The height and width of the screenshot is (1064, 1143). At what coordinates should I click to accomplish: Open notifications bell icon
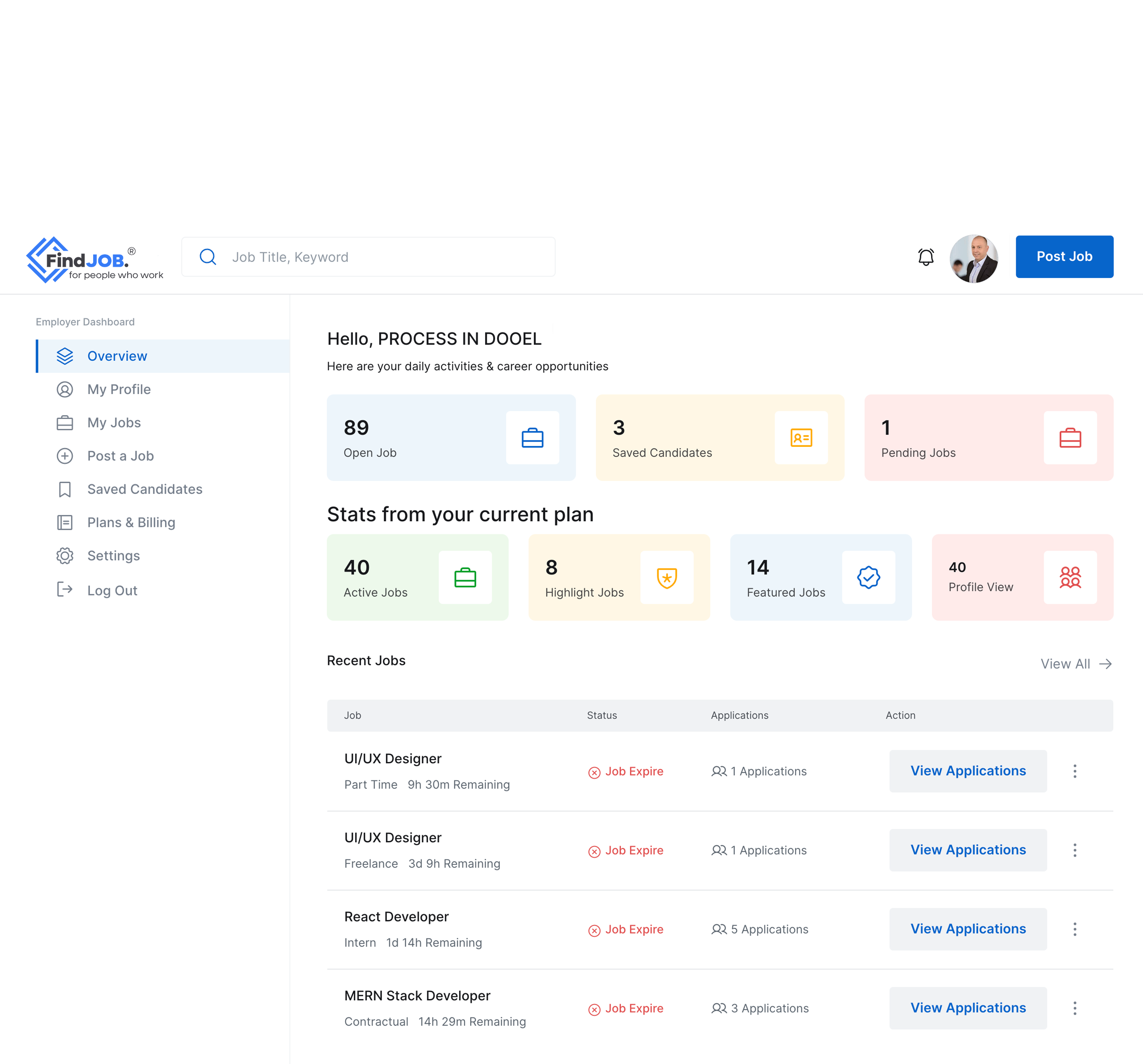tap(925, 257)
